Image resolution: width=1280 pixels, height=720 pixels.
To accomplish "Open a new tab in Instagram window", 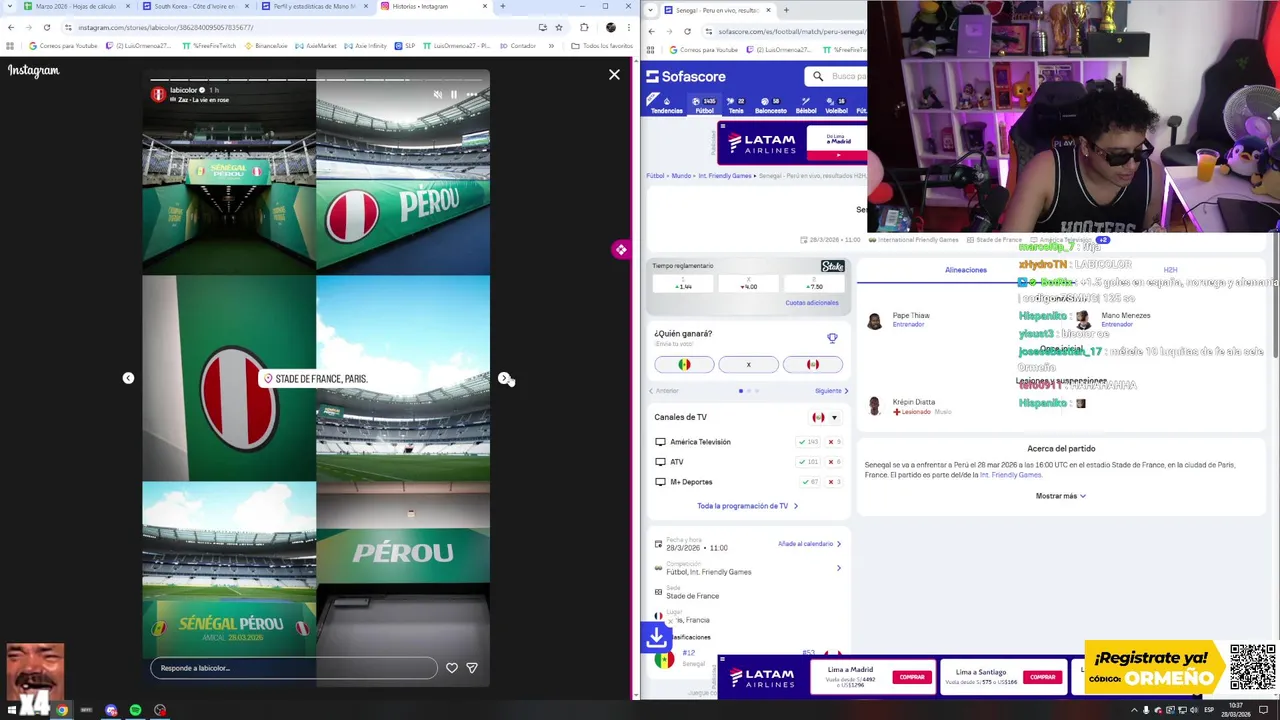I will click(502, 6).
